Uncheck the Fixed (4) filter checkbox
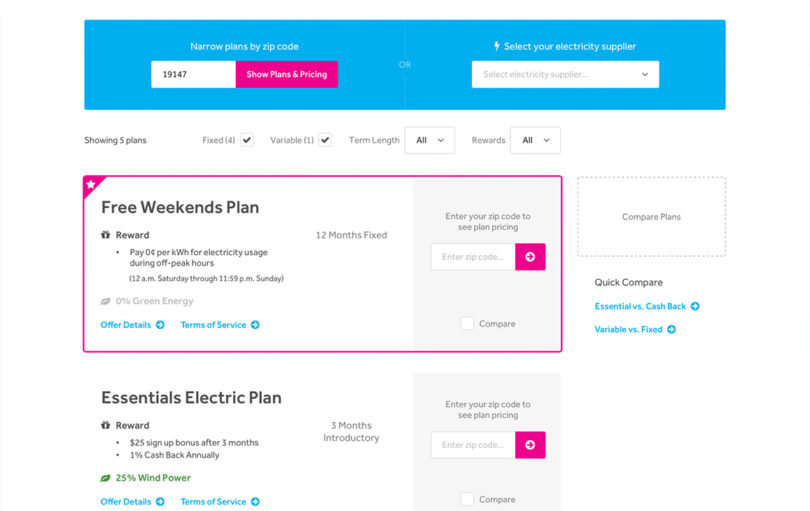Image resolution: width=810 pixels, height=511 pixels. click(x=247, y=140)
